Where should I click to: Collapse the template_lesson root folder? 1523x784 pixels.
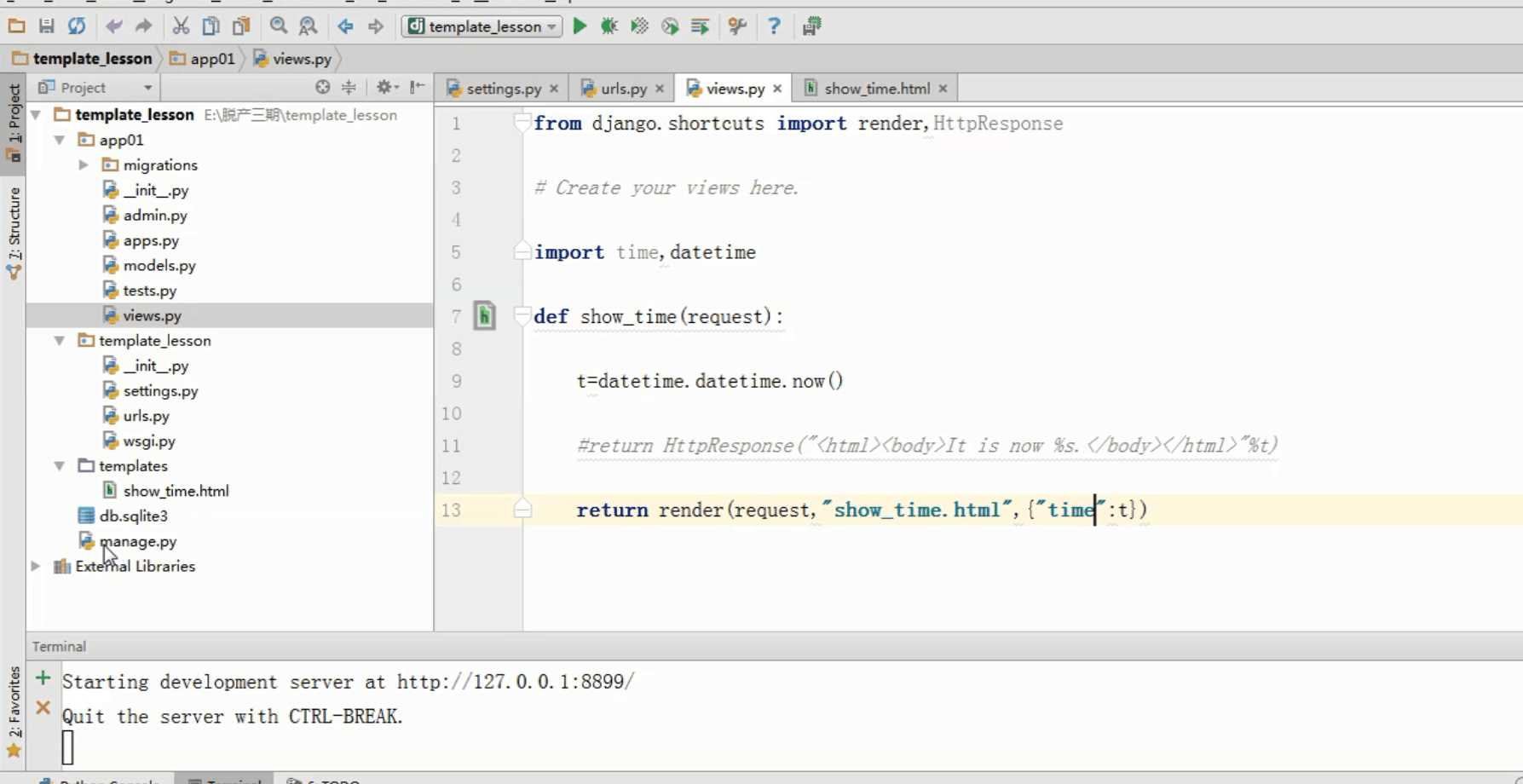click(x=36, y=114)
